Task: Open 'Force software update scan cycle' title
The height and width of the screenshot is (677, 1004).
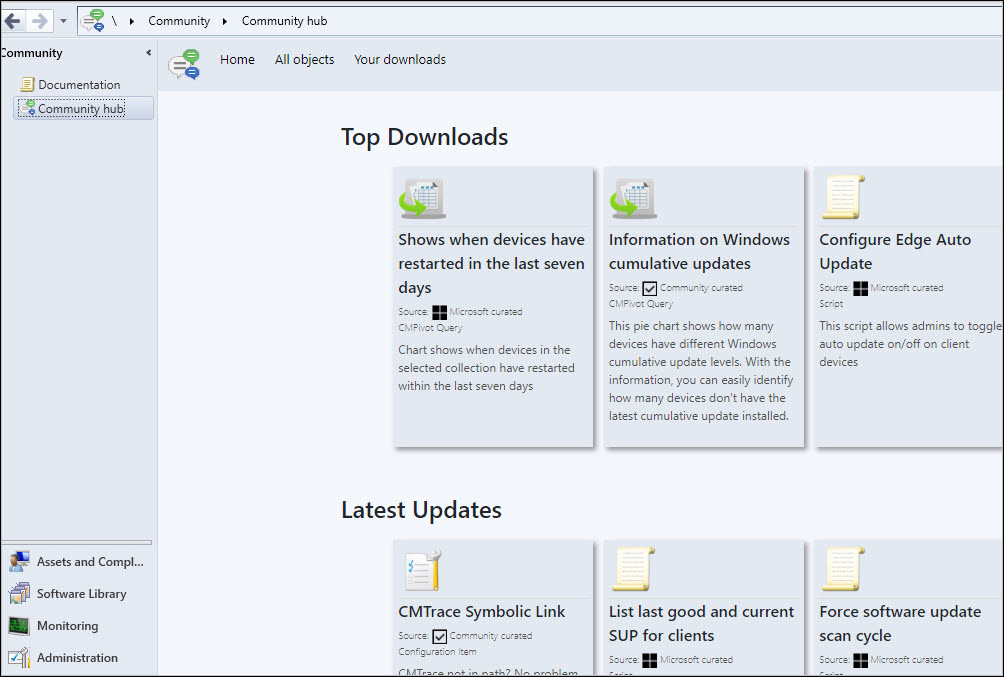Action: tap(900, 623)
